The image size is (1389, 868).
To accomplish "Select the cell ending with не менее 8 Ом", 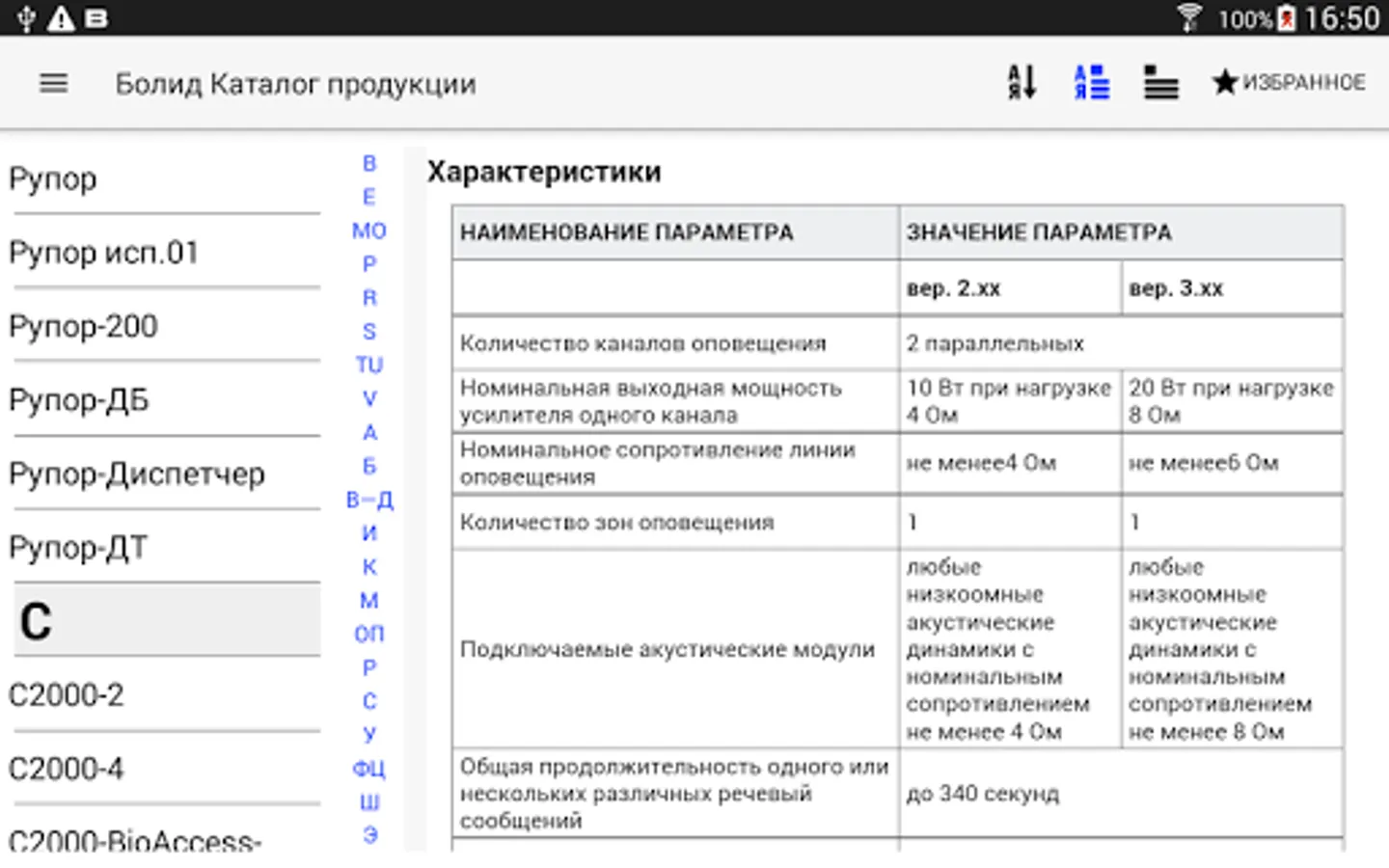I will click(1233, 649).
